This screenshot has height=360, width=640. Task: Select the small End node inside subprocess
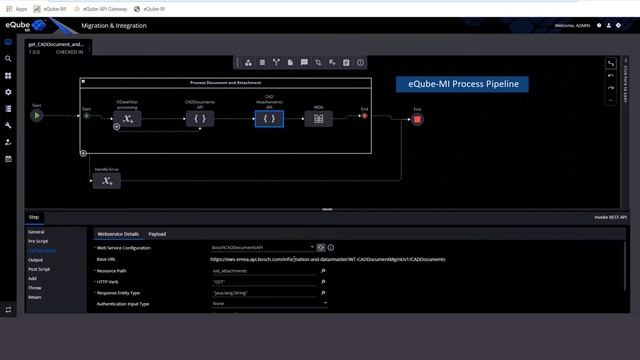coord(364,116)
